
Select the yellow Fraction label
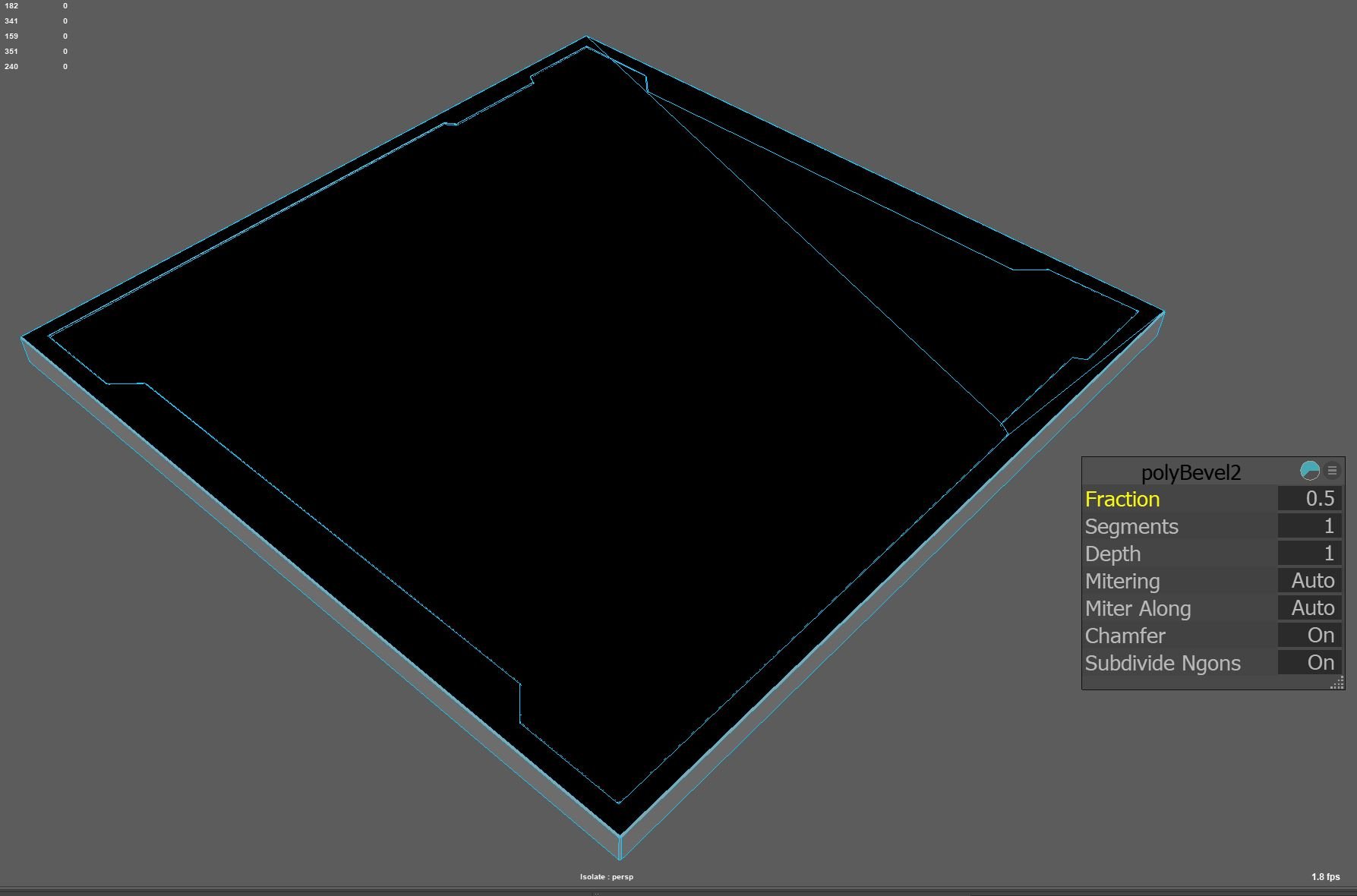[1122, 499]
